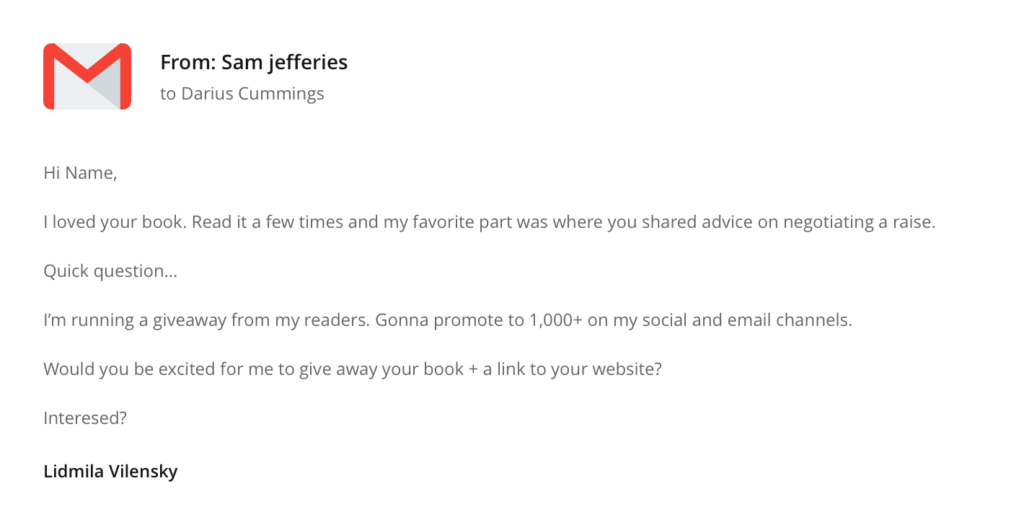Screen dimensions: 1024x512
Task: Click the 'Quick question...' line
Action: [110, 271]
